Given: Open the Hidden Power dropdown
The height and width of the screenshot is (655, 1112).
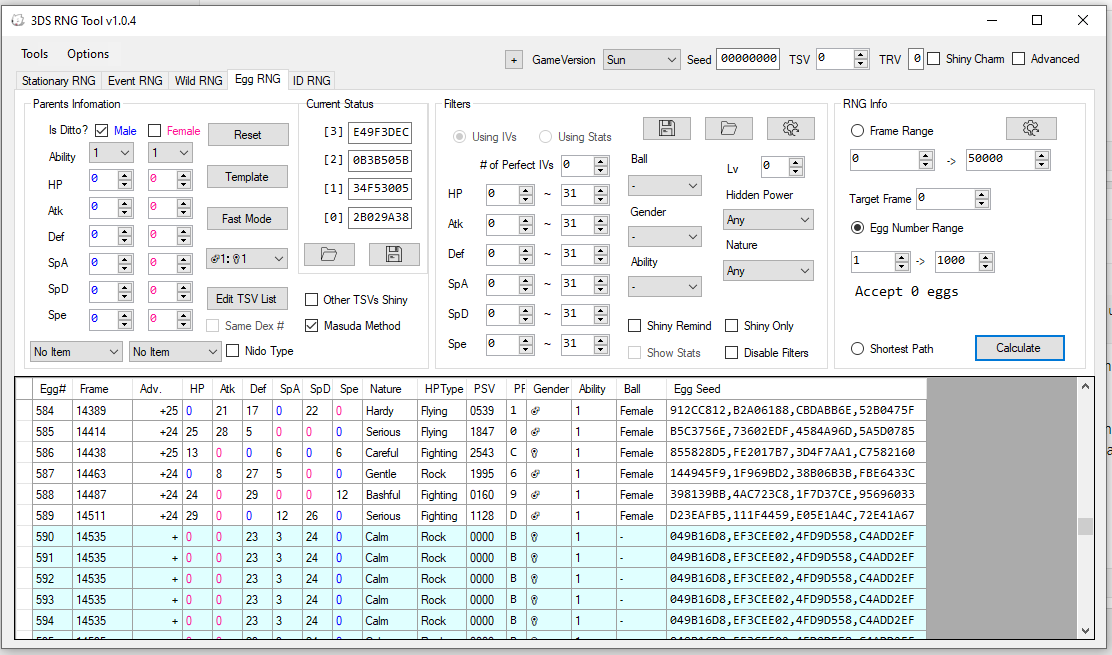Looking at the screenshot, I should point(768,220).
